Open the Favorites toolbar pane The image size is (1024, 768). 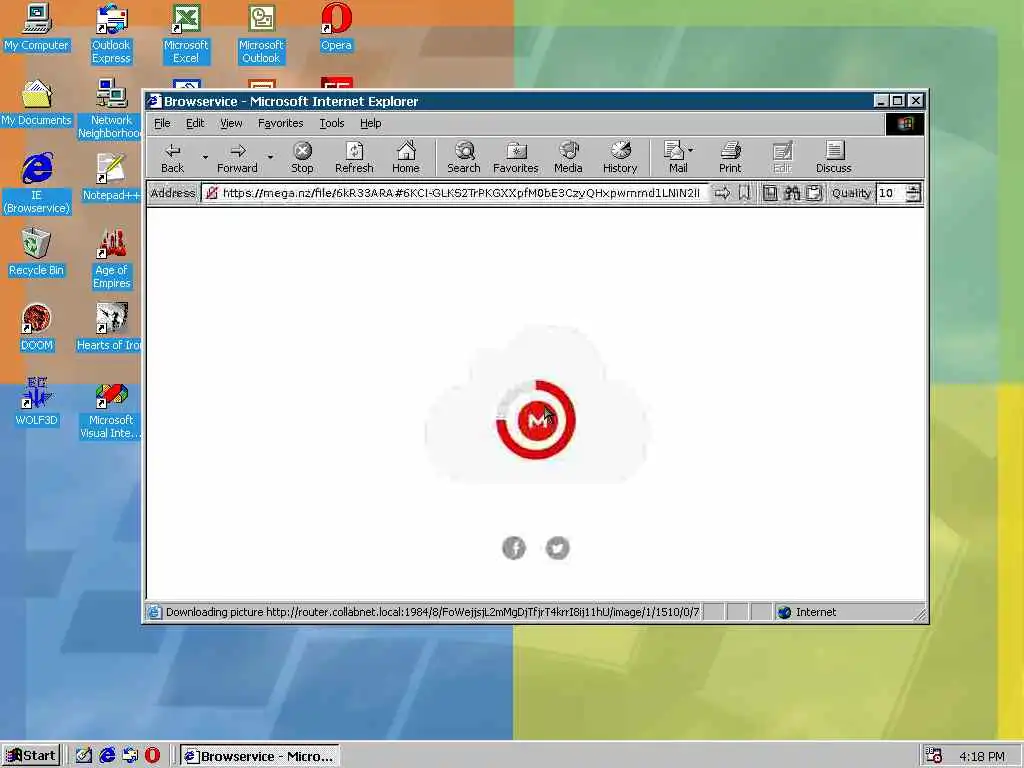click(x=515, y=157)
